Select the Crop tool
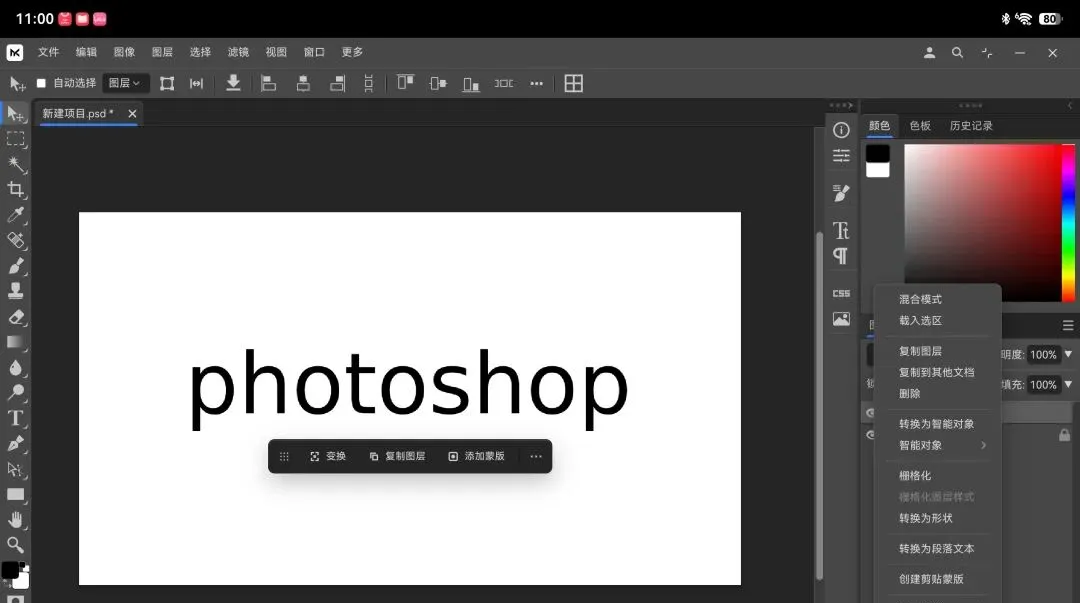This screenshot has height=603, width=1080. [x=15, y=190]
